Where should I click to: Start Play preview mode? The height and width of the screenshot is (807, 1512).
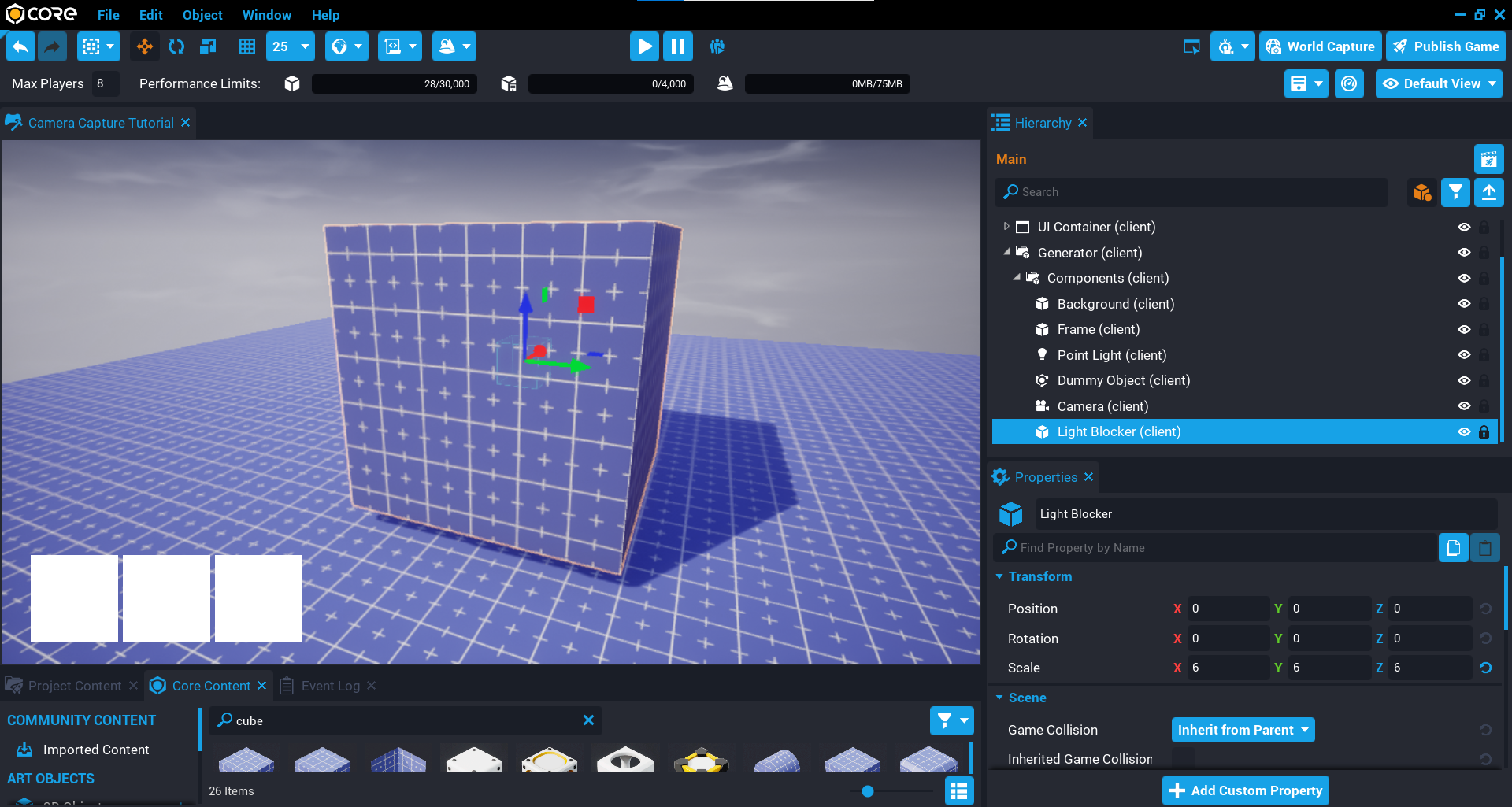(x=644, y=46)
